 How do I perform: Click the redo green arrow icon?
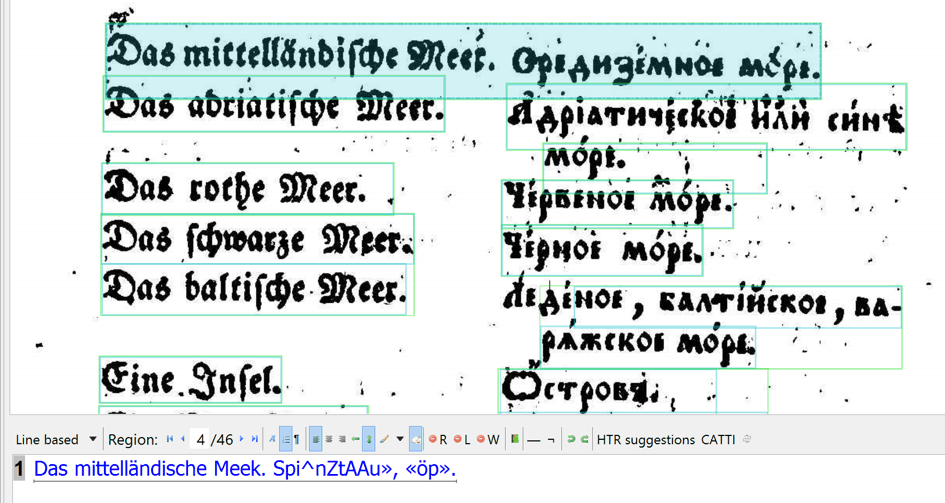point(584,439)
